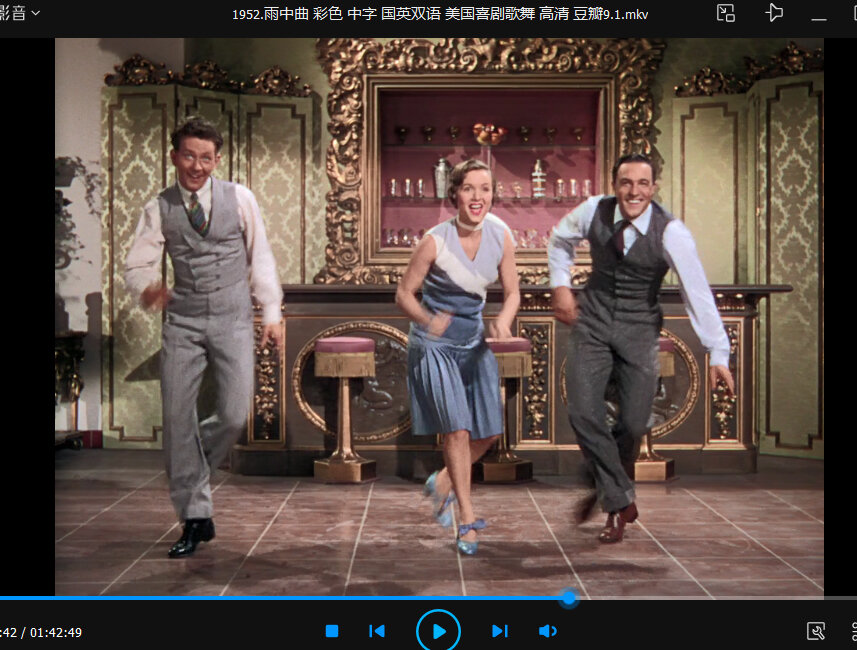This screenshot has width=857, height=650.
Task: Click the blue playback progress handle
Action: [x=569, y=598]
